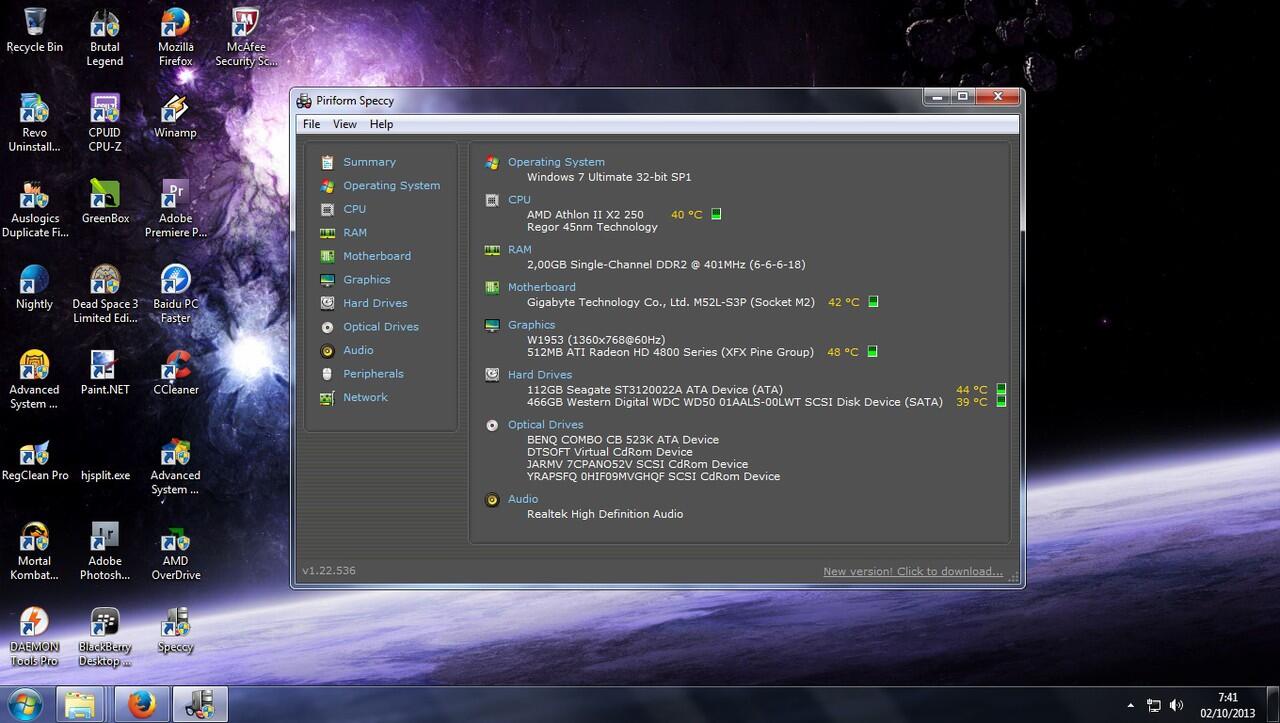Viewport: 1280px width, 723px height.
Task: Click the RegClean Pro desktop icon
Action: click(35, 460)
